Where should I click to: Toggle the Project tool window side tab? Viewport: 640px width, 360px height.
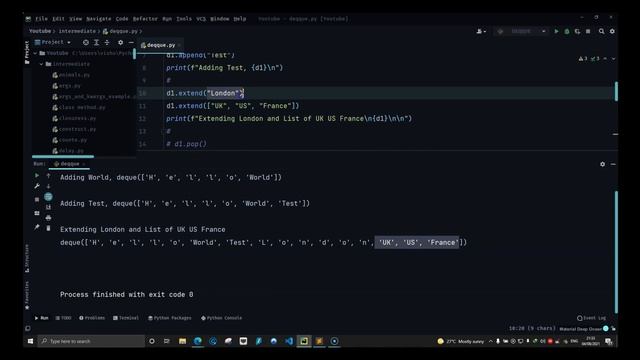pyautogui.click(x=27, y=52)
